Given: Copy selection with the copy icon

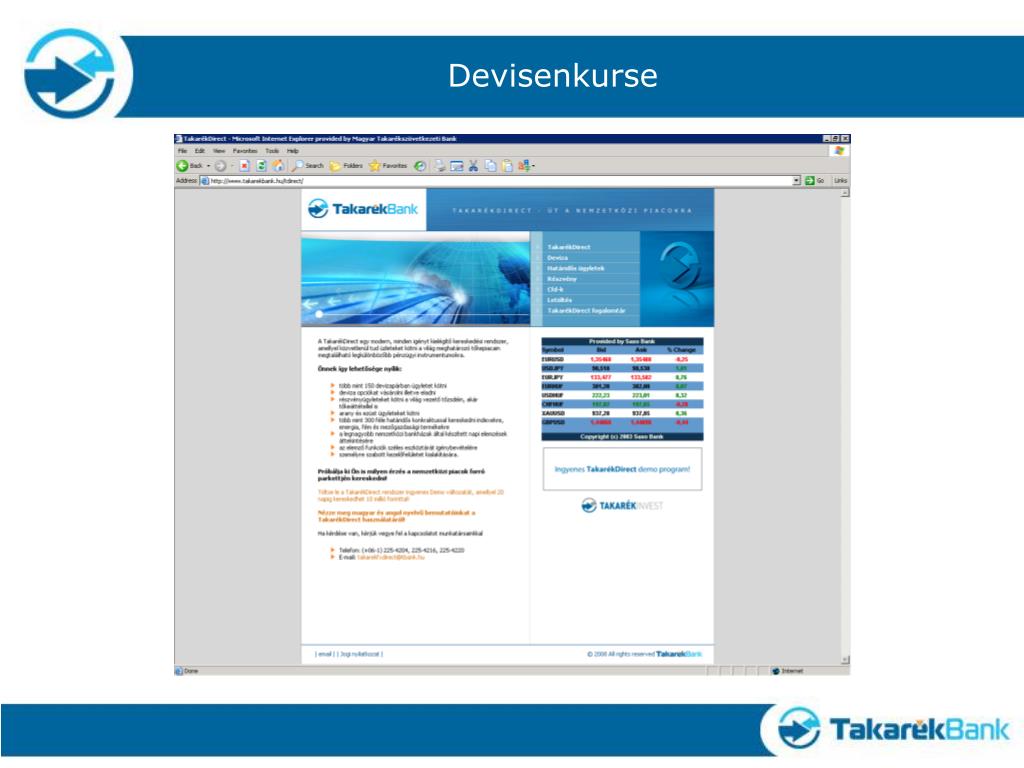Looking at the screenshot, I should pos(490,166).
